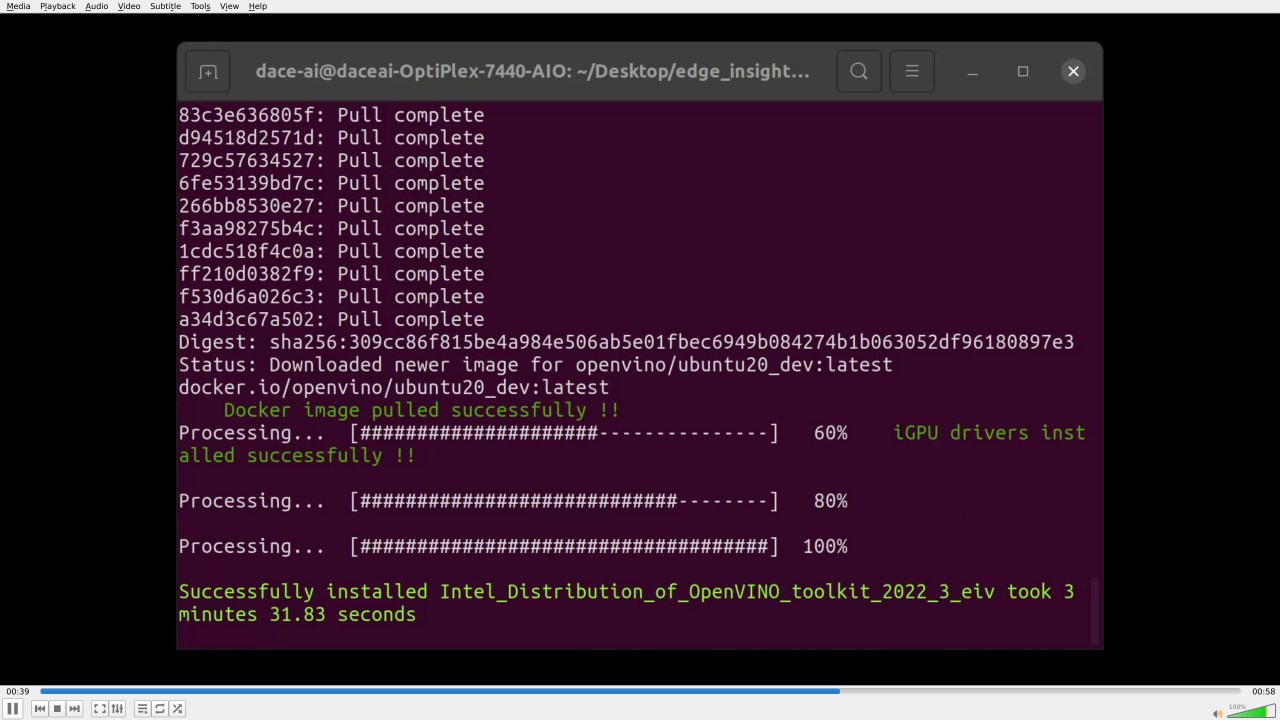Open the Media menu

[x=18, y=6]
